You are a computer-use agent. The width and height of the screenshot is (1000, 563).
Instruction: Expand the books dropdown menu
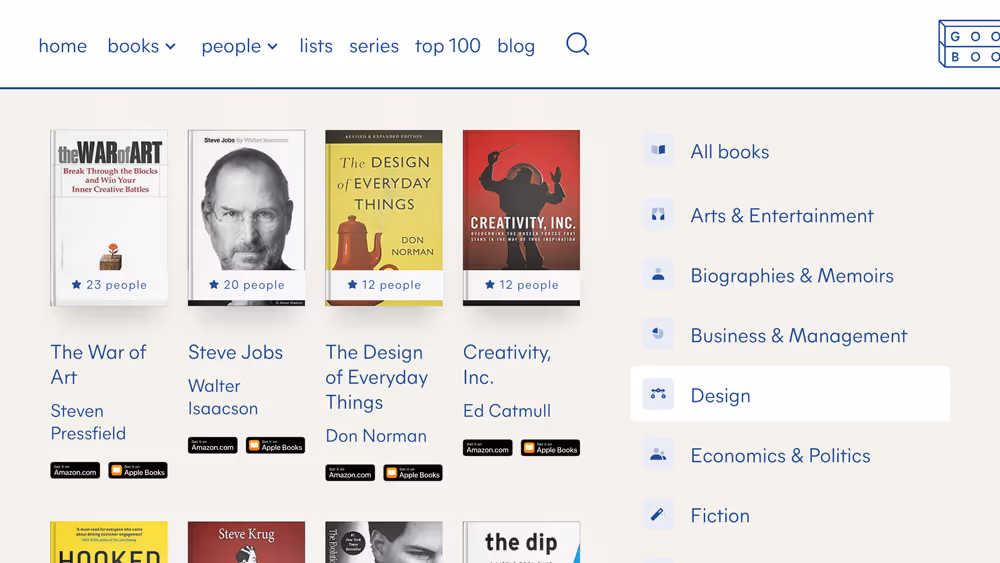(x=142, y=46)
